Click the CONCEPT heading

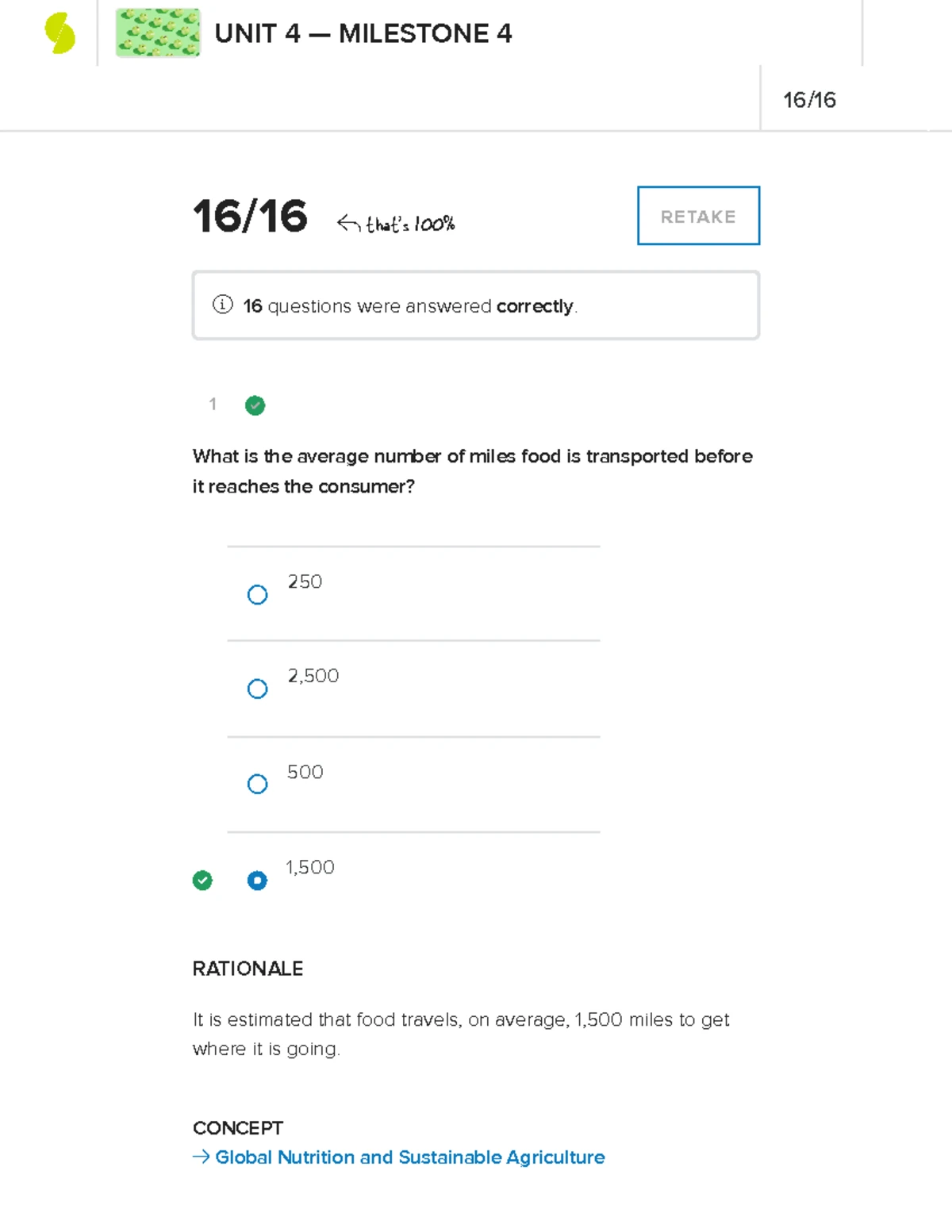click(238, 1128)
